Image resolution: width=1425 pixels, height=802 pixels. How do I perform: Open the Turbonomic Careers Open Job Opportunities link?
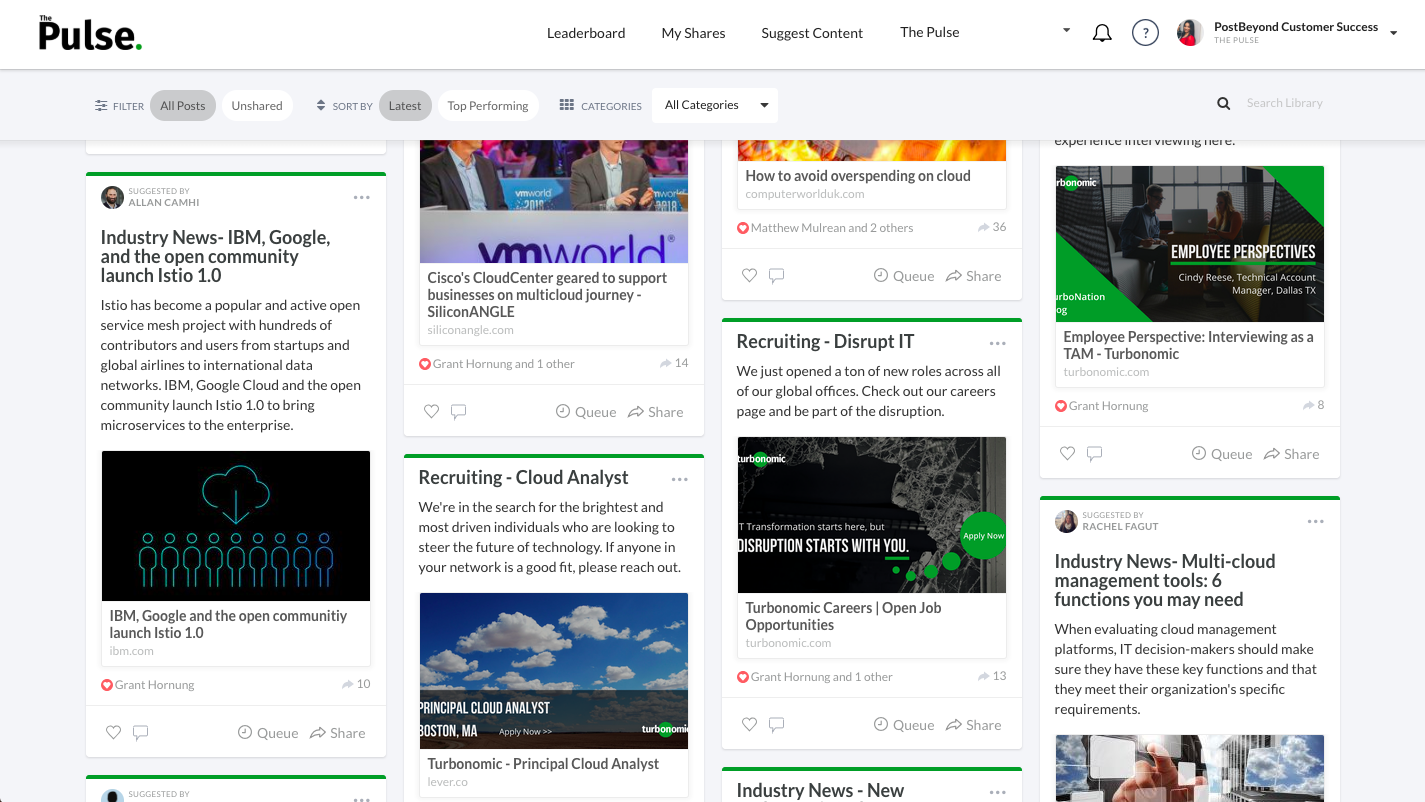[843, 616]
